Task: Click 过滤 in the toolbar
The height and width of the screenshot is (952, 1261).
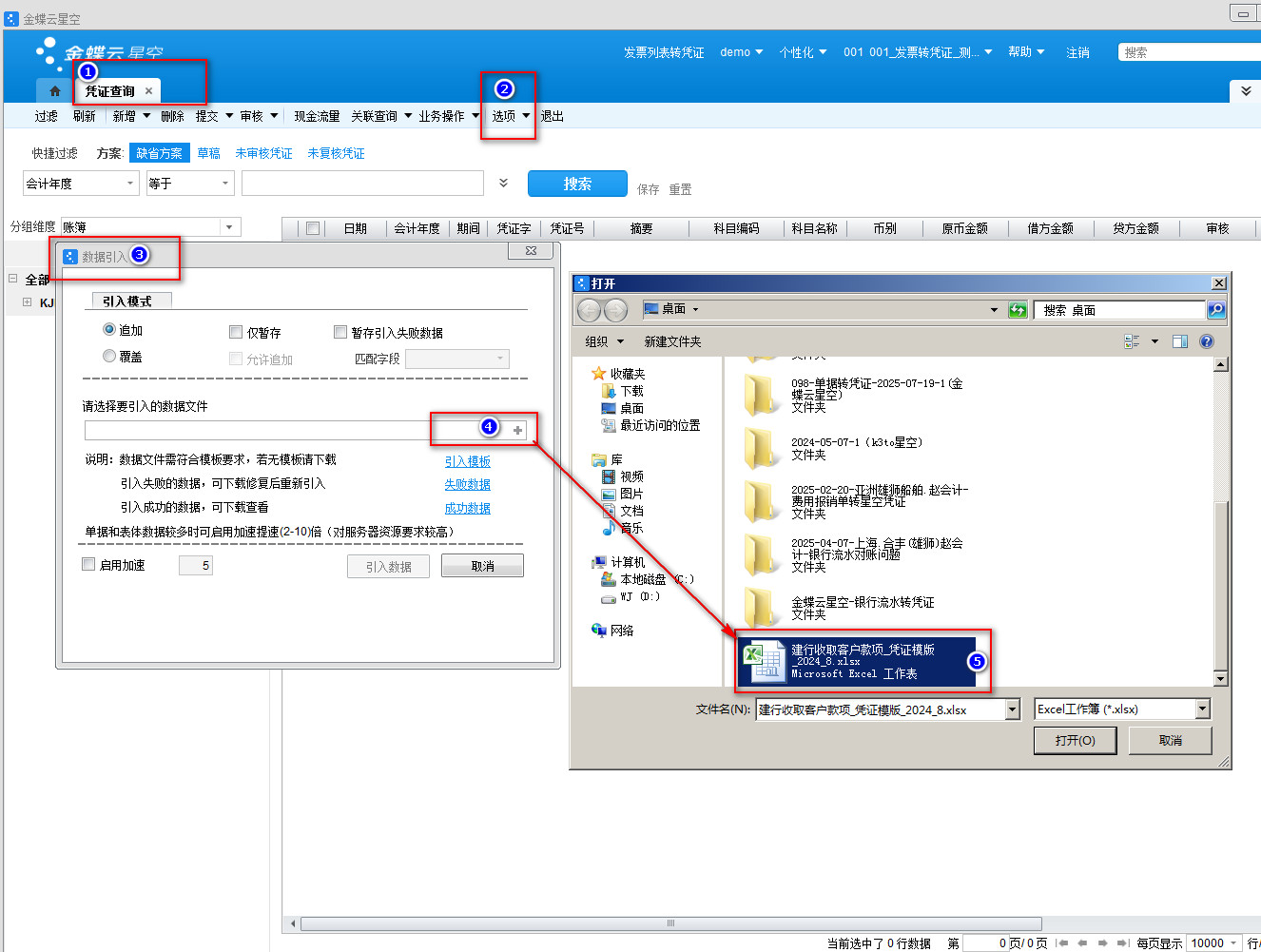Action: 46,116
